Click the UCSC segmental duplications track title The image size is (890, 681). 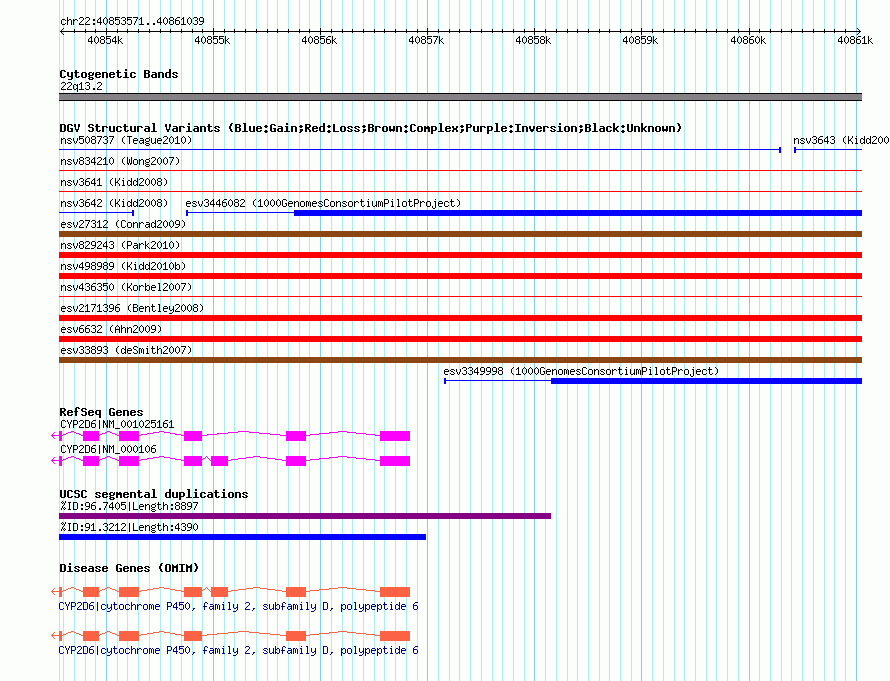click(154, 494)
